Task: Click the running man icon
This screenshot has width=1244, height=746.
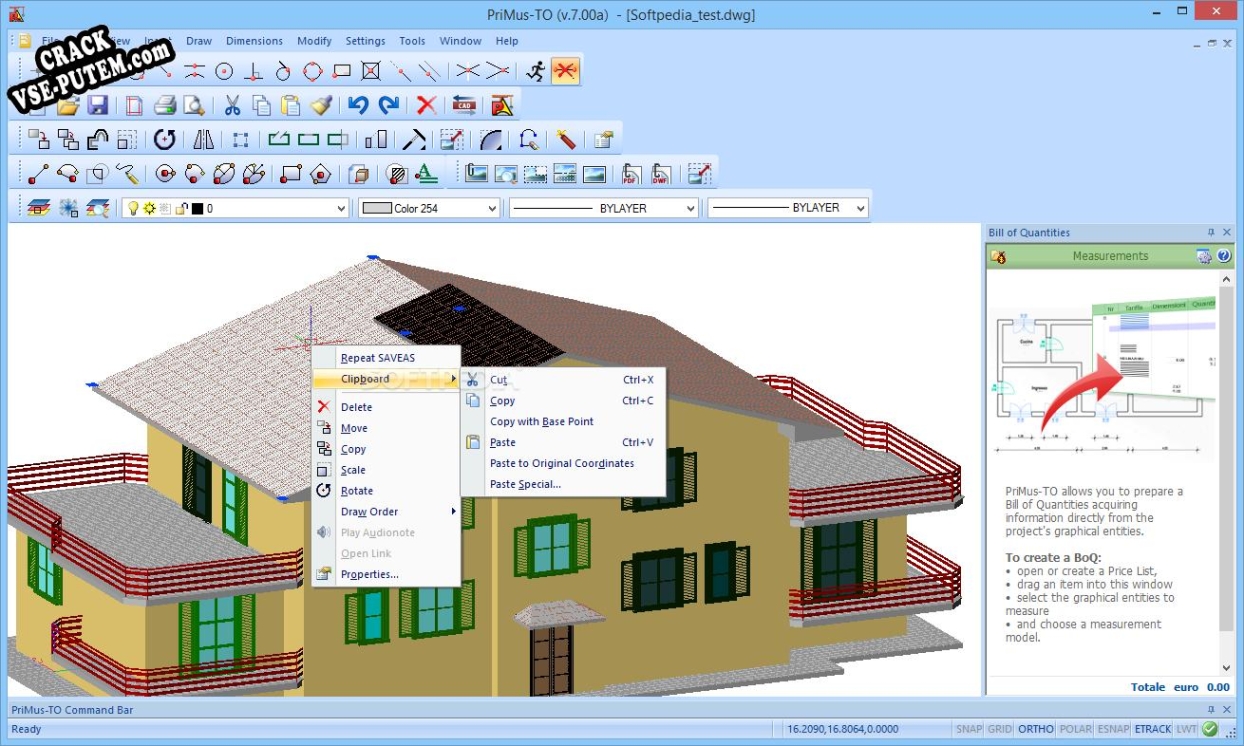Action: tap(537, 70)
